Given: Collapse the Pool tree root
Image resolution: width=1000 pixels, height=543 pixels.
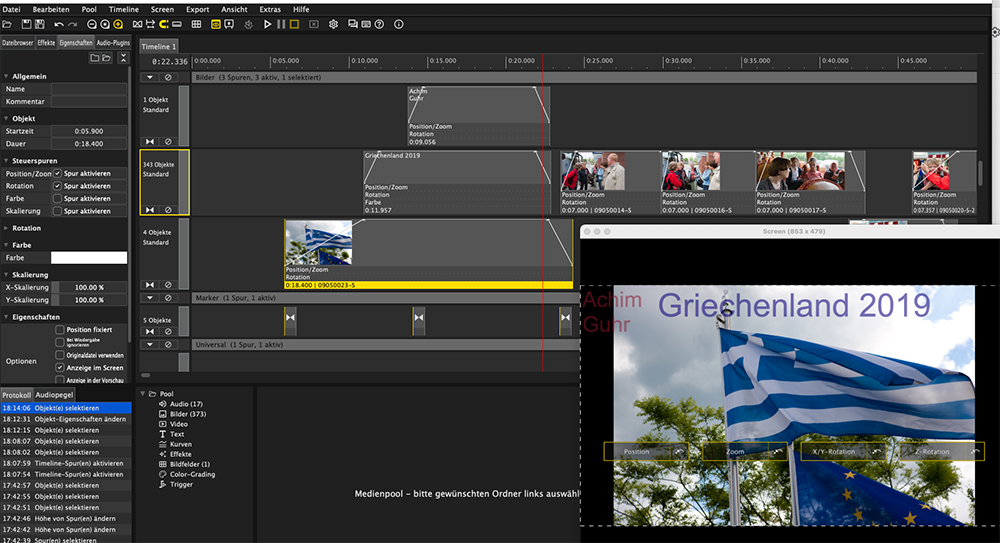Looking at the screenshot, I should click(x=143, y=394).
